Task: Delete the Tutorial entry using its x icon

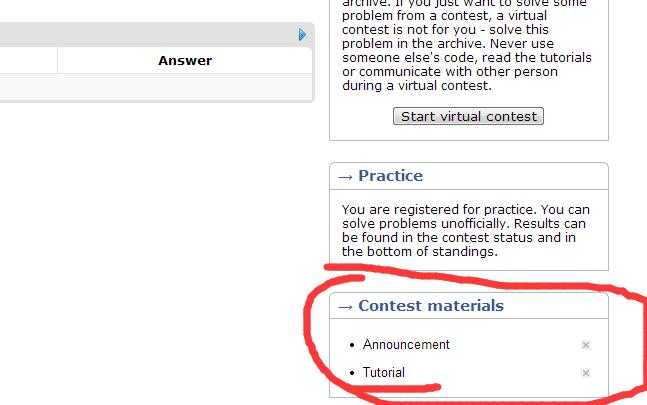Action: click(x=586, y=373)
